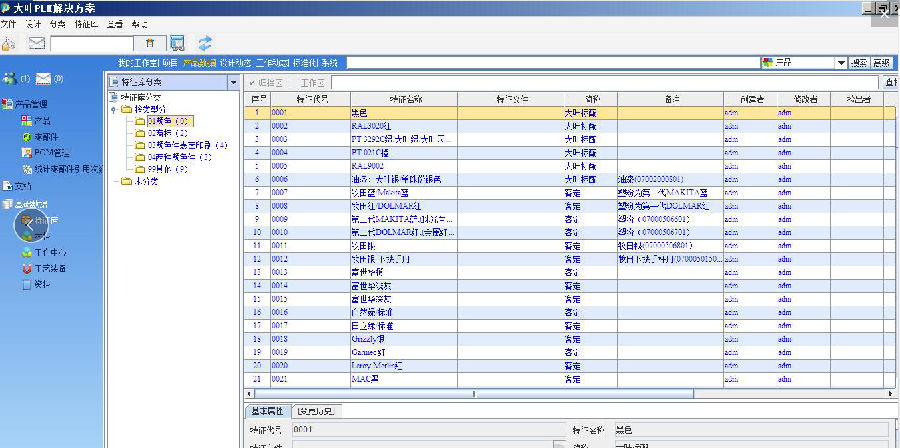900x448 pixels.
Task: Click the save disk icon in toolbar
Action: pyautogui.click(x=178, y=42)
